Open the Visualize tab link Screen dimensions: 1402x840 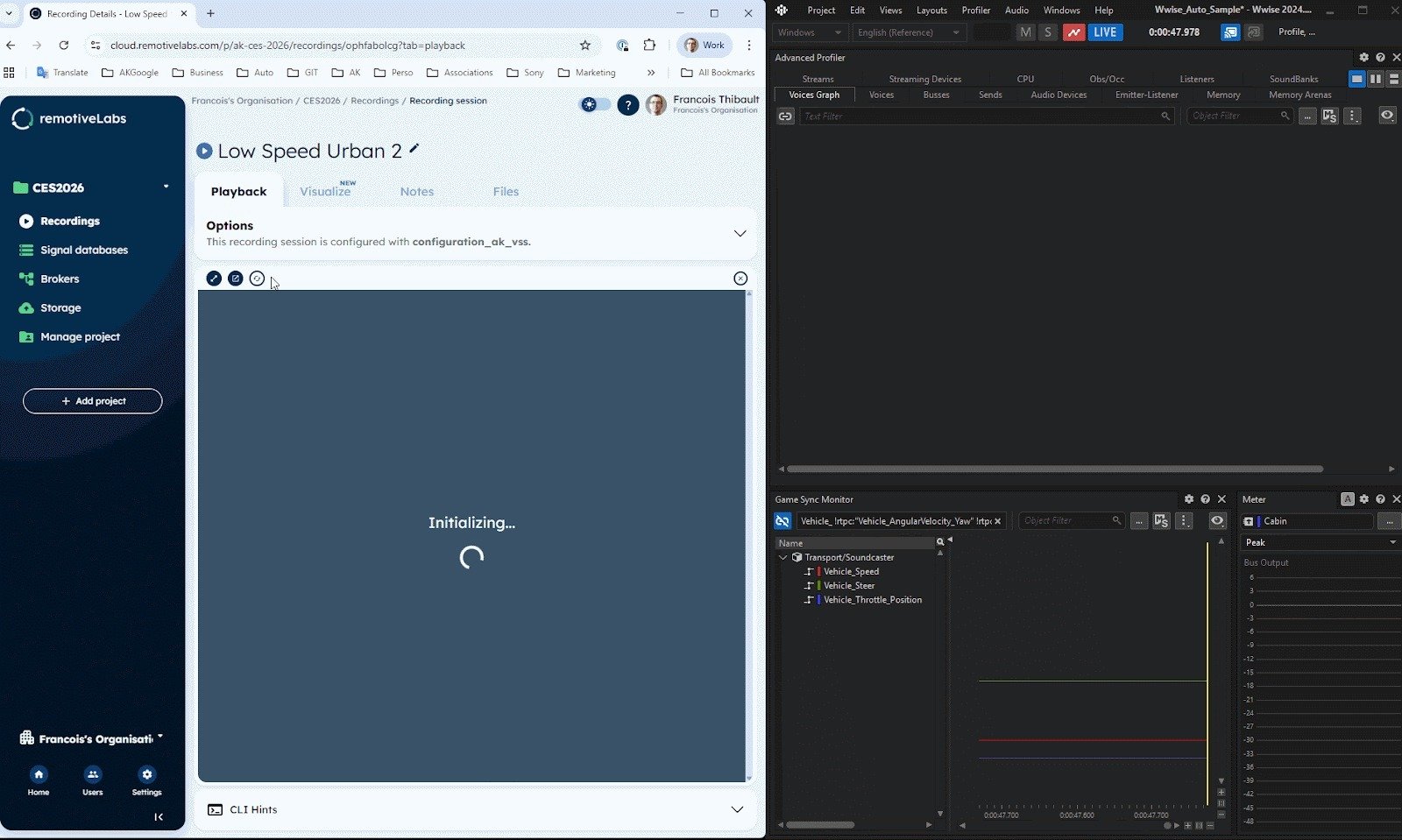click(x=325, y=191)
